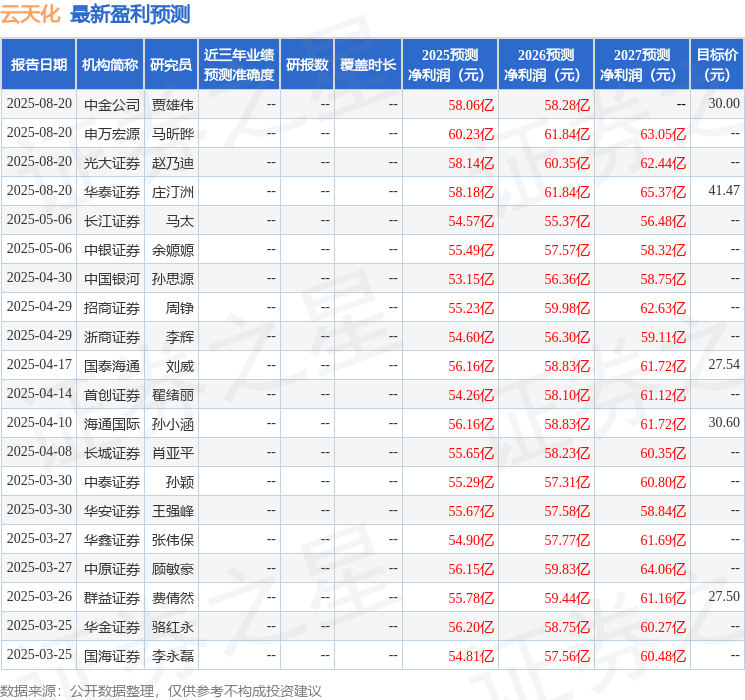Select analyst 贾雄伟
This screenshot has width=745, height=700.
click(x=173, y=105)
